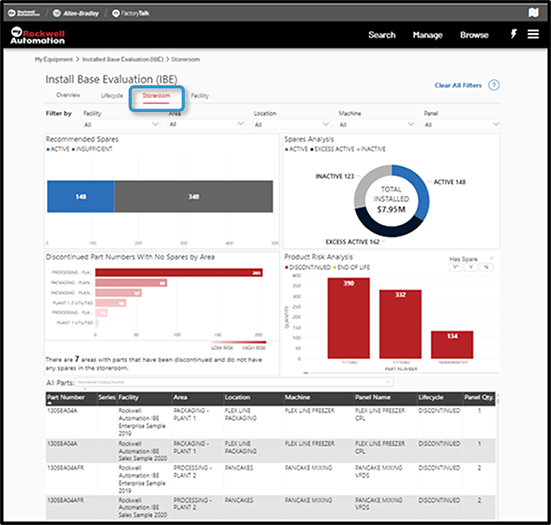Sort by Part Number column header

tap(66, 397)
